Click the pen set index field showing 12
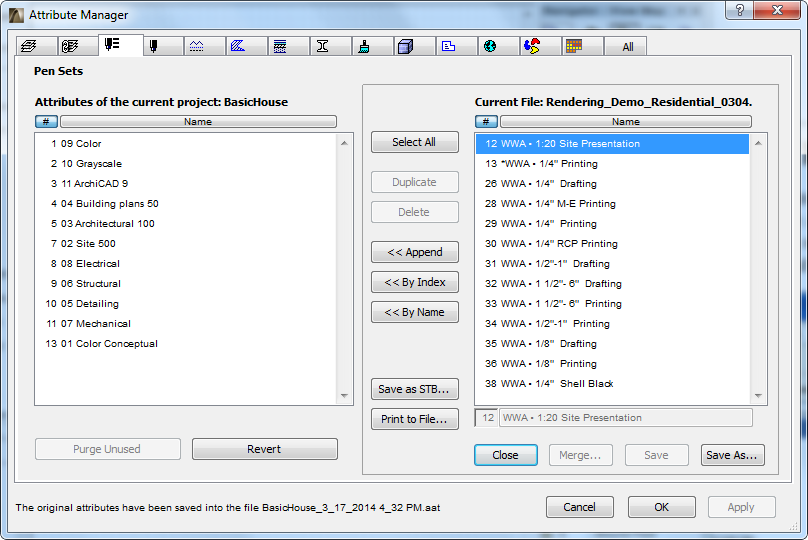The width and height of the screenshot is (808, 540). [486, 418]
